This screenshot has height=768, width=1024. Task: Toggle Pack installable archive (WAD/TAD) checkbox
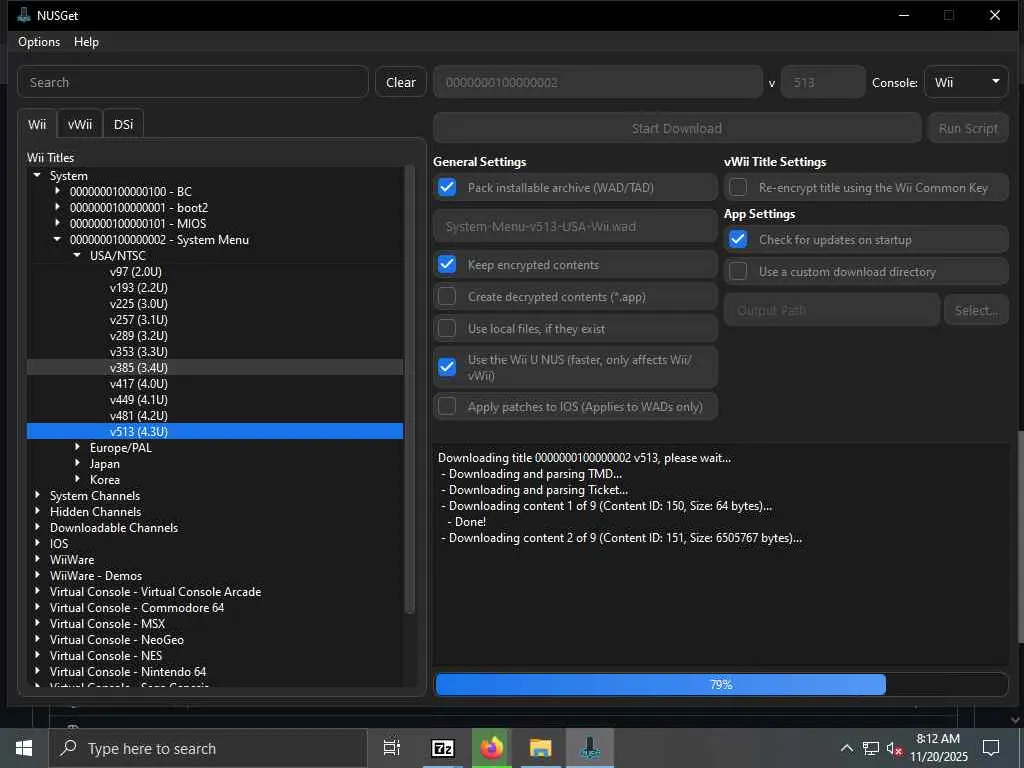447,187
